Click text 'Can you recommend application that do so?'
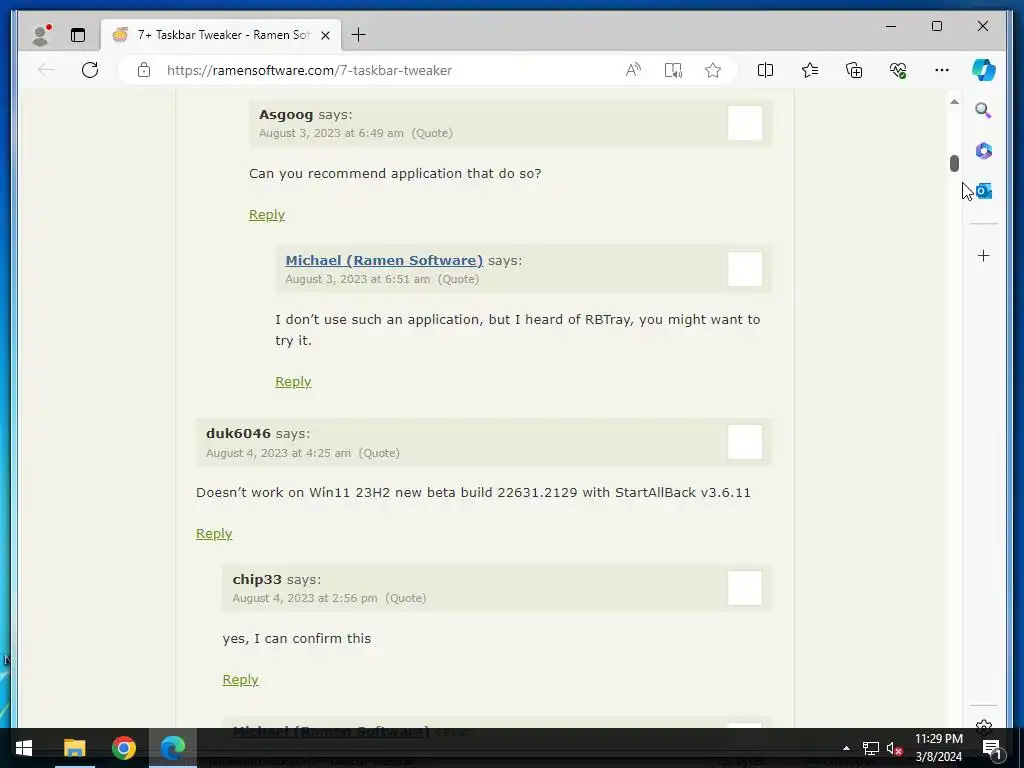Image resolution: width=1024 pixels, height=768 pixels. point(395,174)
